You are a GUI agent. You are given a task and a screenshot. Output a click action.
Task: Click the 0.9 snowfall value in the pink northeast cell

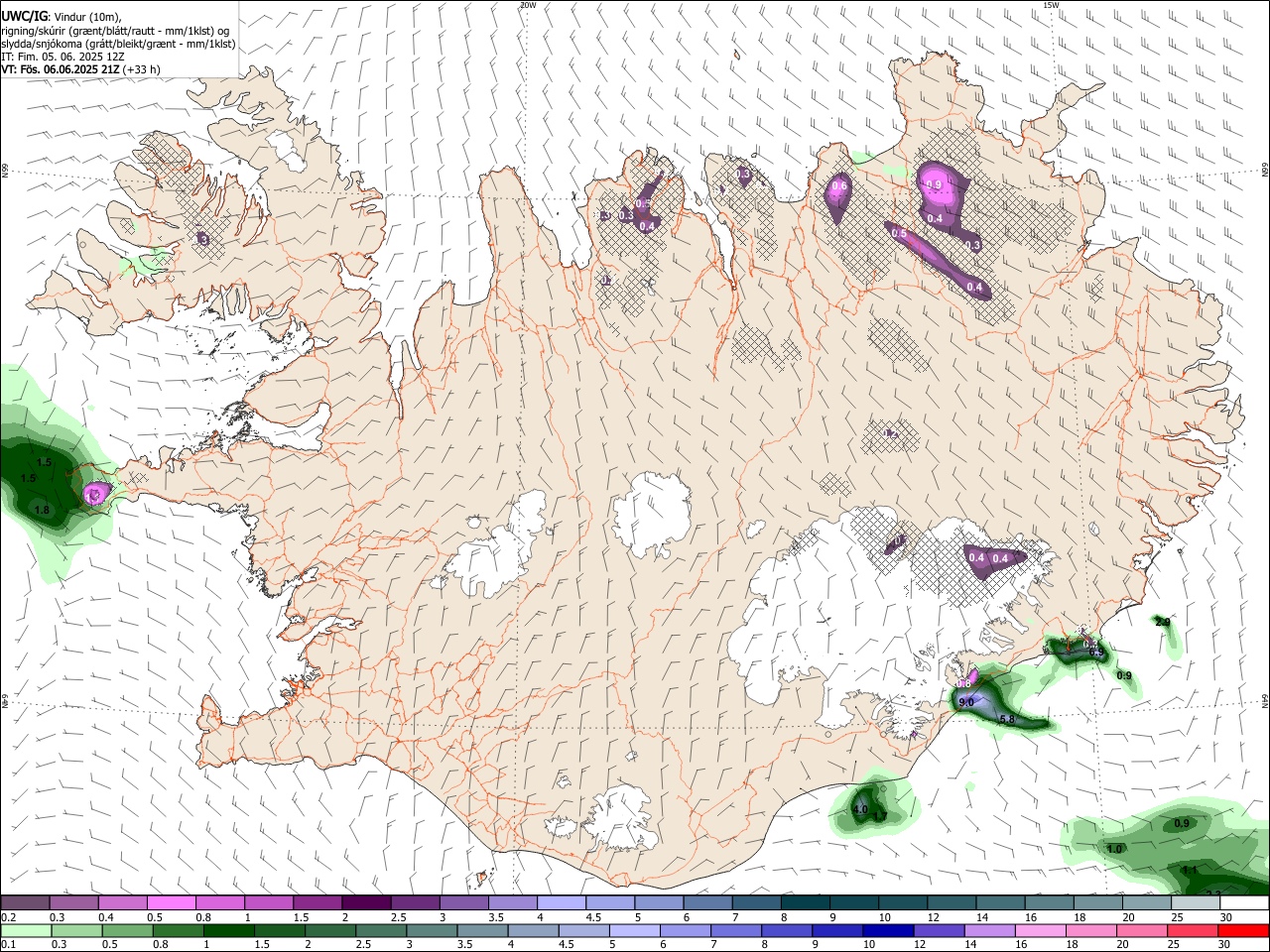point(934,184)
